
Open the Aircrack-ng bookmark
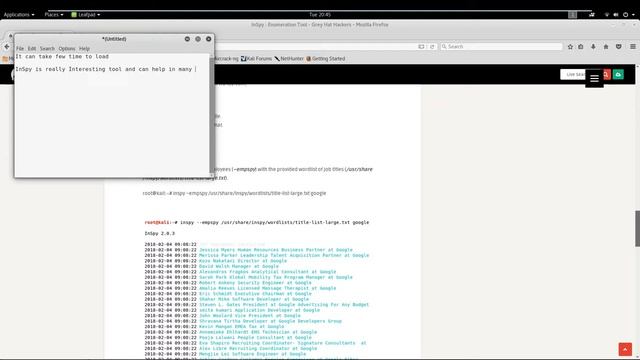click(x=226, y=59)
